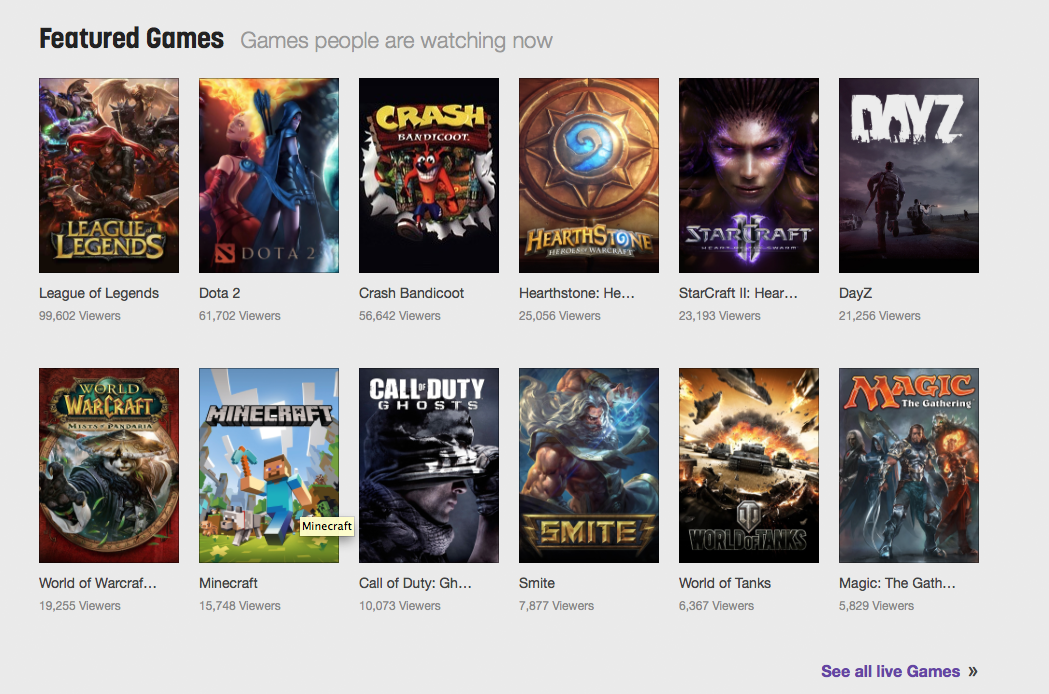Open the Hearthstone cover thumbnail
The image size is (1049, 694).
coord(589,175)
